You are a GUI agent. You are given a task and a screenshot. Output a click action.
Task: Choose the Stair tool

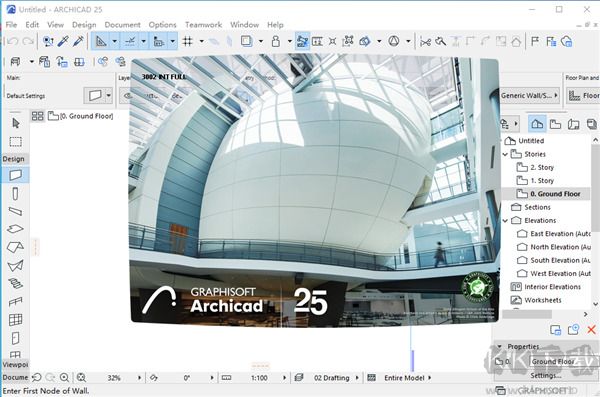[x=15, y=283]
